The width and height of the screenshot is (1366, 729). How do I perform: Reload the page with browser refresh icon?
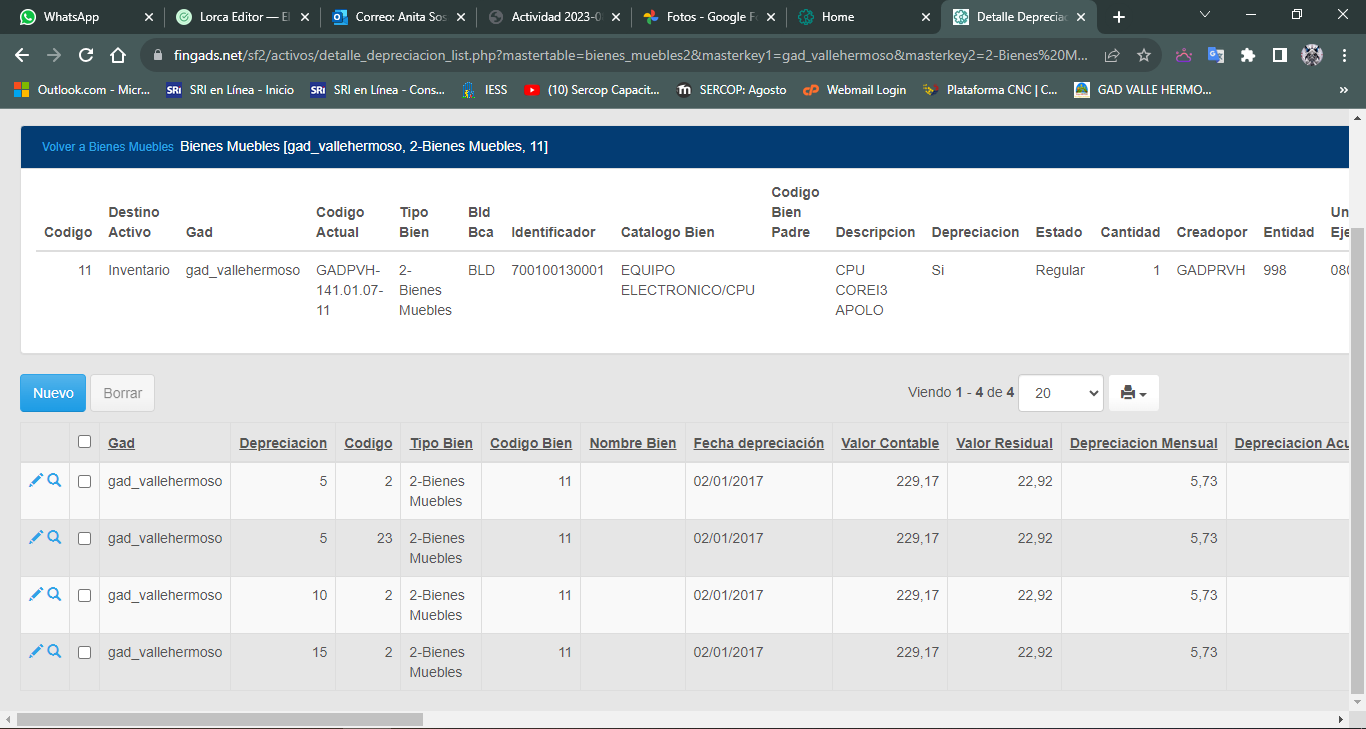click(86, 55)
